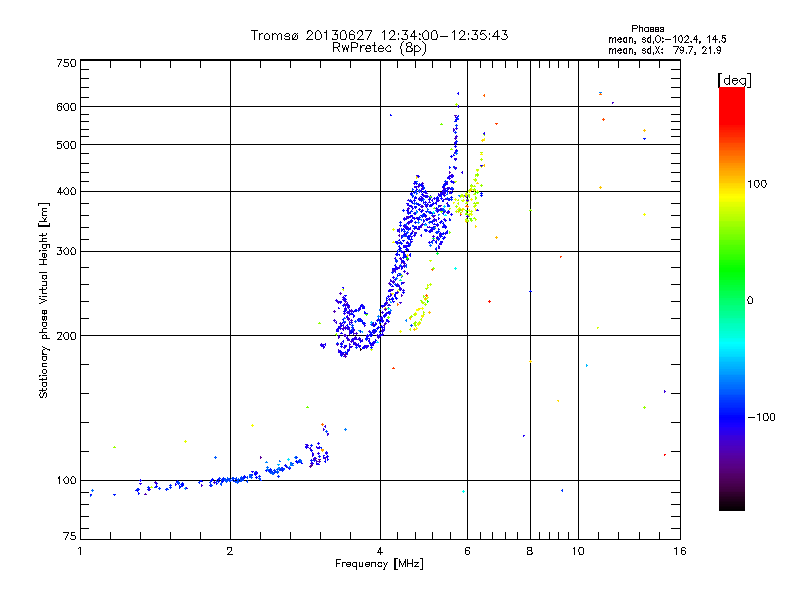Click the colorbar tick label '100'
Viewport: 800px width, 600px height.
757,184
